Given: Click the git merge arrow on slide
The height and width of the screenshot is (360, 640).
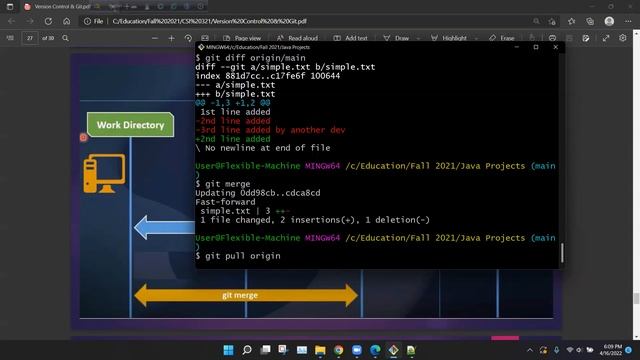Looking at the screenshot, I should pyautogui.click(x=246, y=295).
